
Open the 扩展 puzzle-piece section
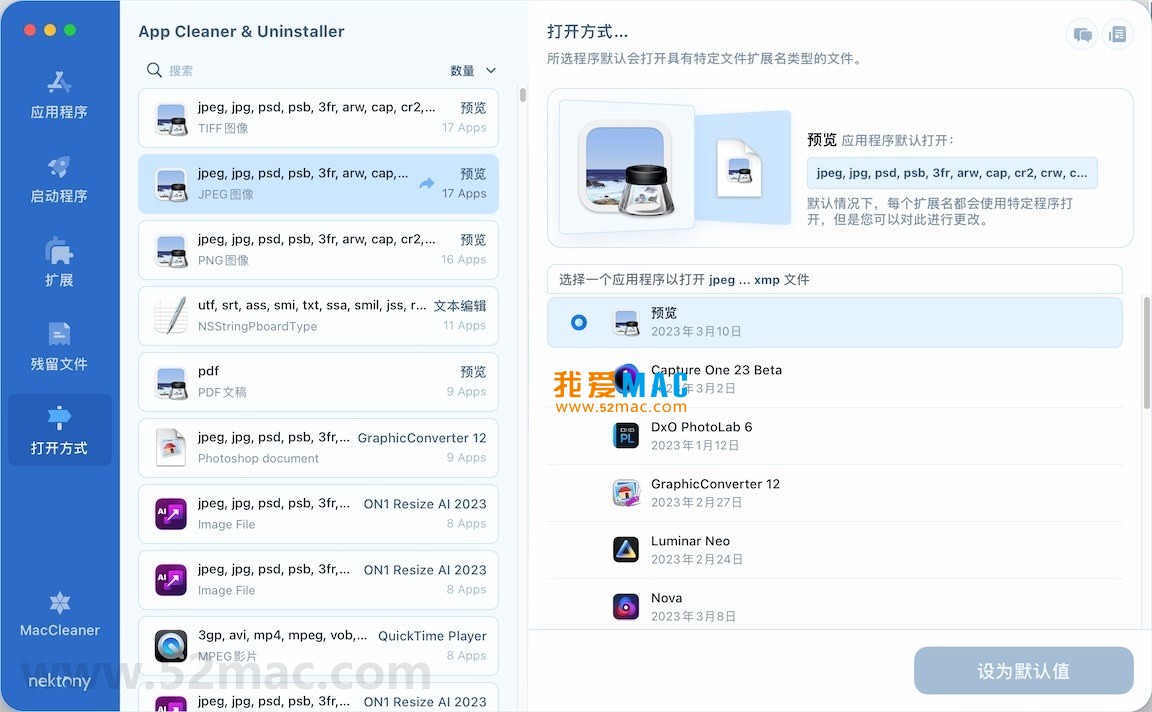pyautogui.click(x=59, y=262)
